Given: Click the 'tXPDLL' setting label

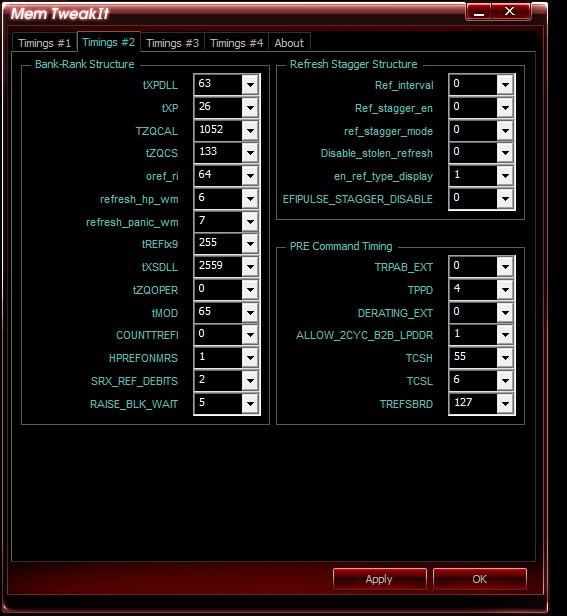Looking at the screenshot, I should pyautogui.click(x=160, y=85).
